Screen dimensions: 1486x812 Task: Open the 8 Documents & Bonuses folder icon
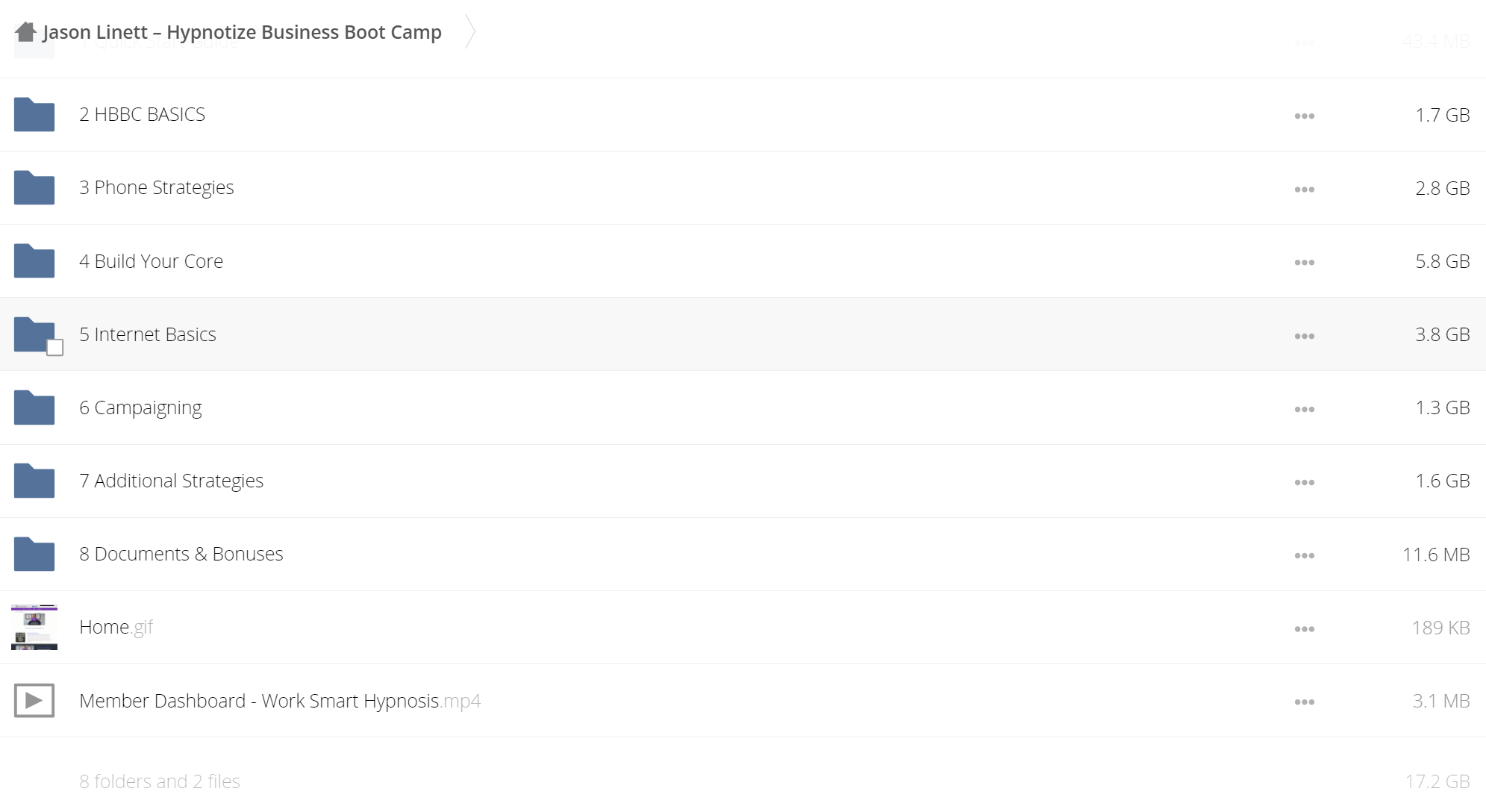(x=34, y=554)
